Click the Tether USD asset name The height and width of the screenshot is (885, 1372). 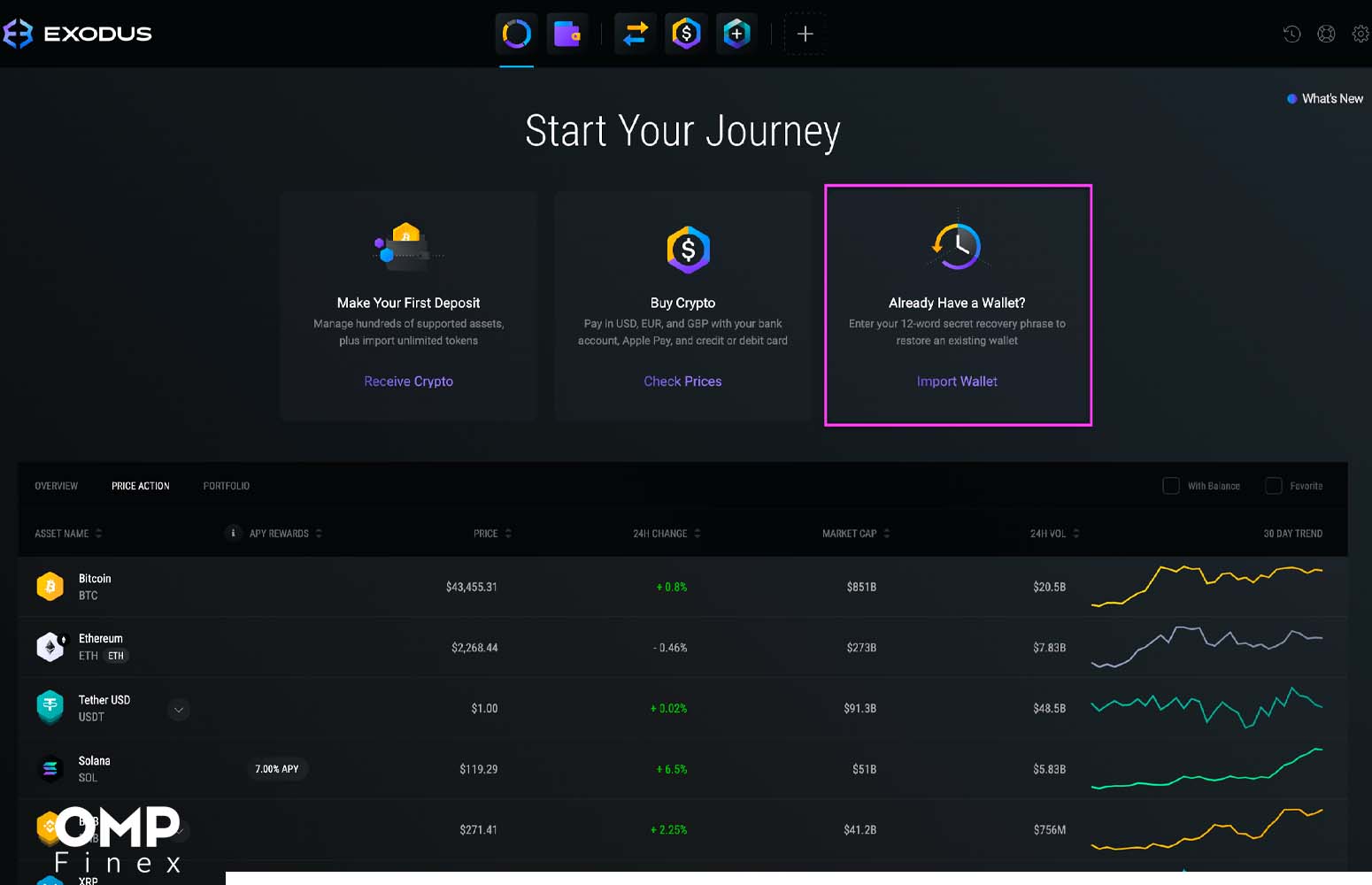(104, 700)
